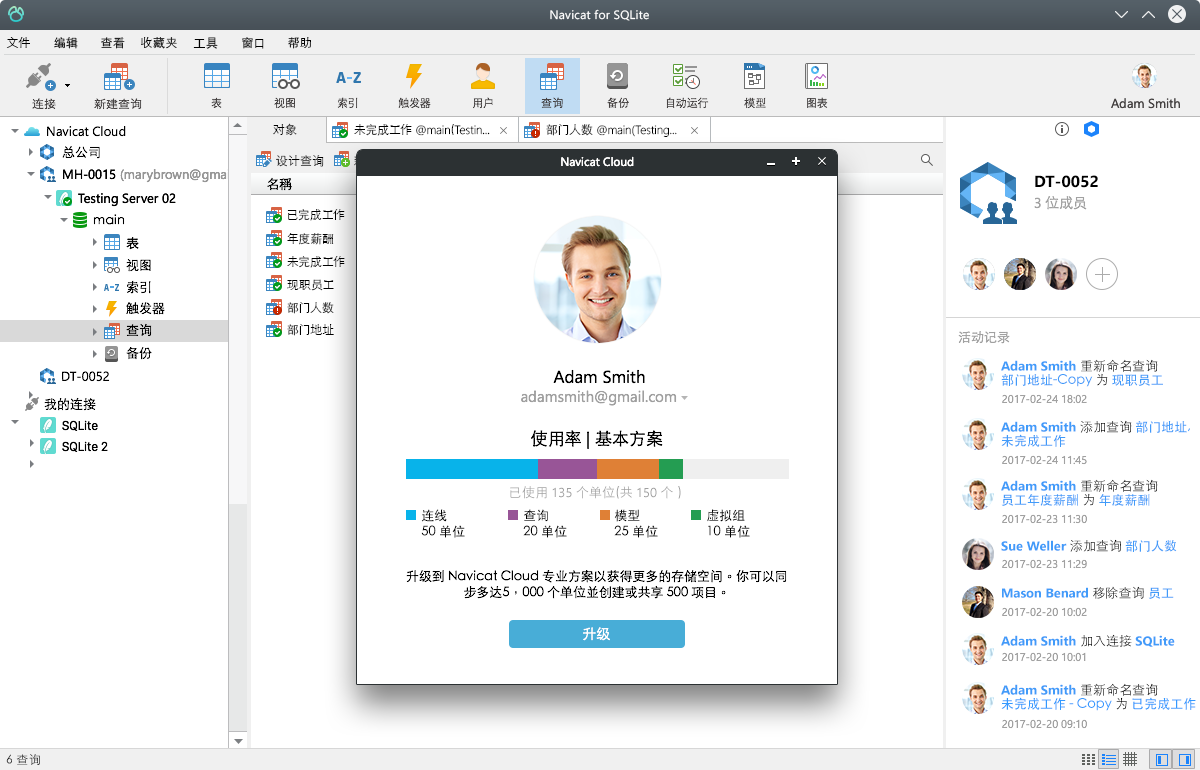This screenshot has height=770, width=1200.
Task: Toggle the right information pane button
Action: coord(1182,760)
